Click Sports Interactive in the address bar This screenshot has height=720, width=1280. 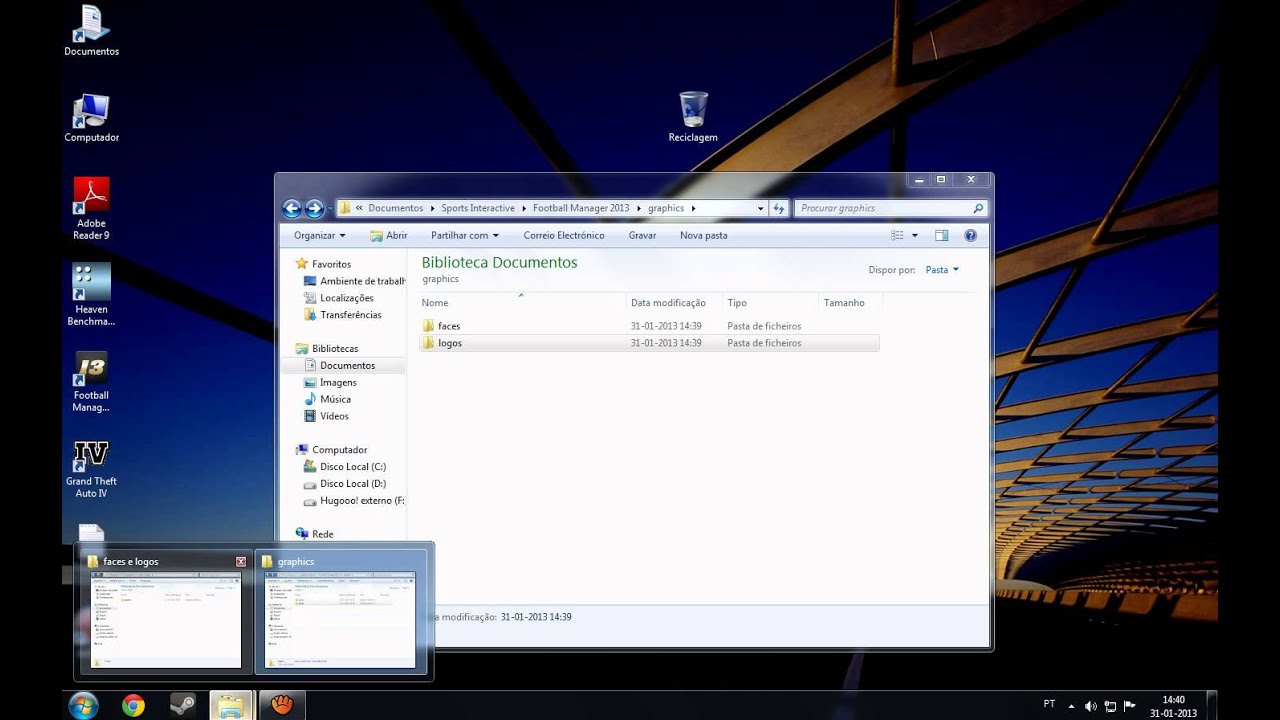click(x=478, y=208)
